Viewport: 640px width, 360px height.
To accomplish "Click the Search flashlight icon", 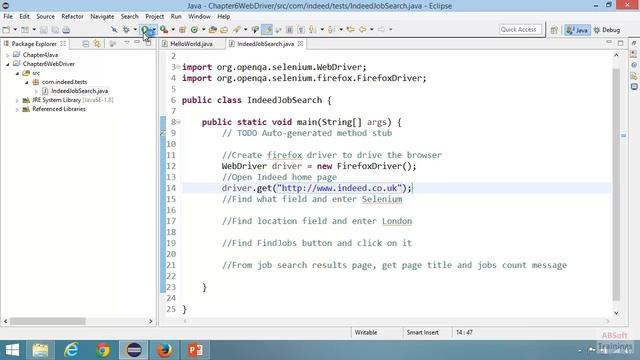I will tap(236, 30).
